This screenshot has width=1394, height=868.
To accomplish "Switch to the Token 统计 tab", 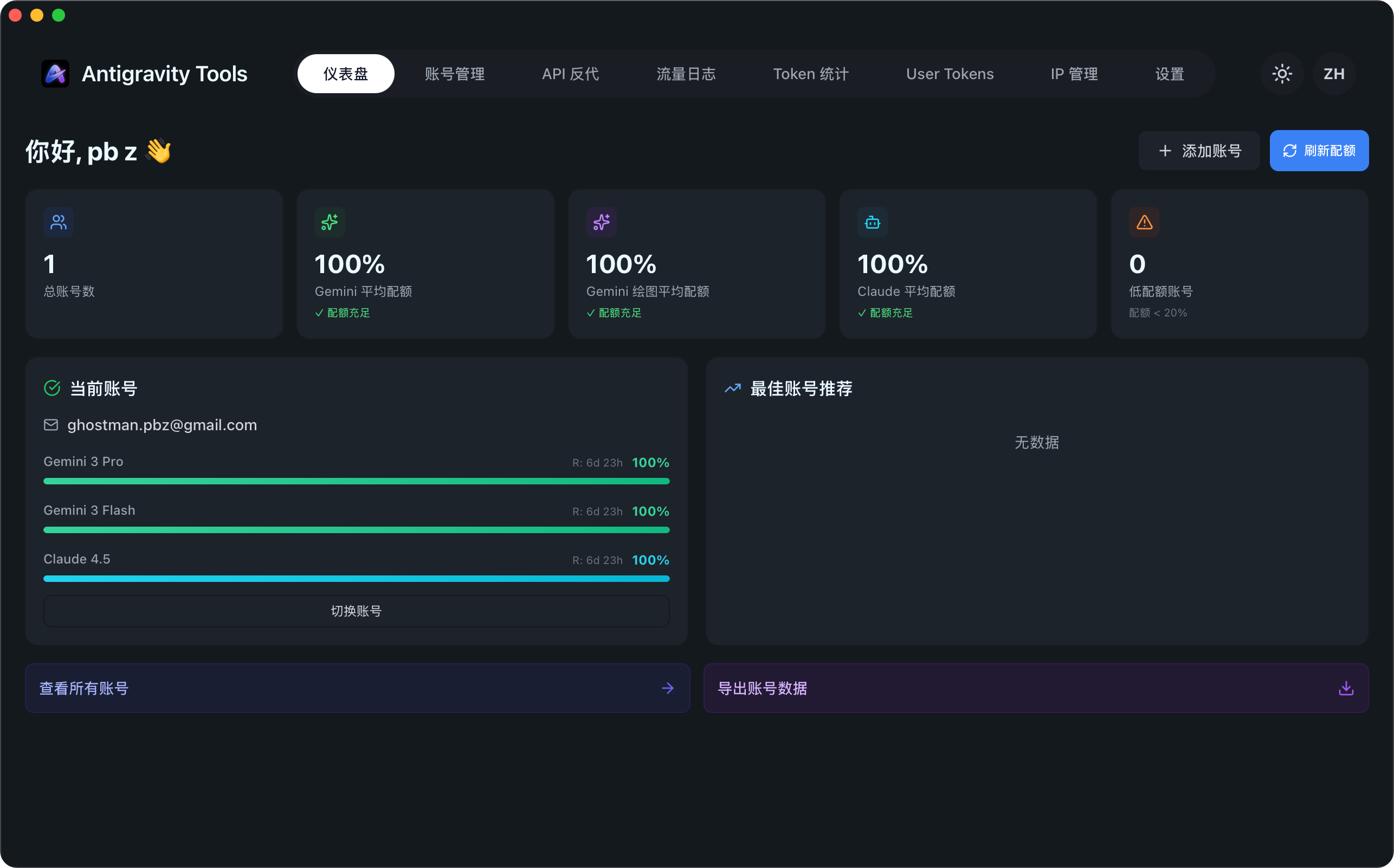I will (x=810, y=74).
